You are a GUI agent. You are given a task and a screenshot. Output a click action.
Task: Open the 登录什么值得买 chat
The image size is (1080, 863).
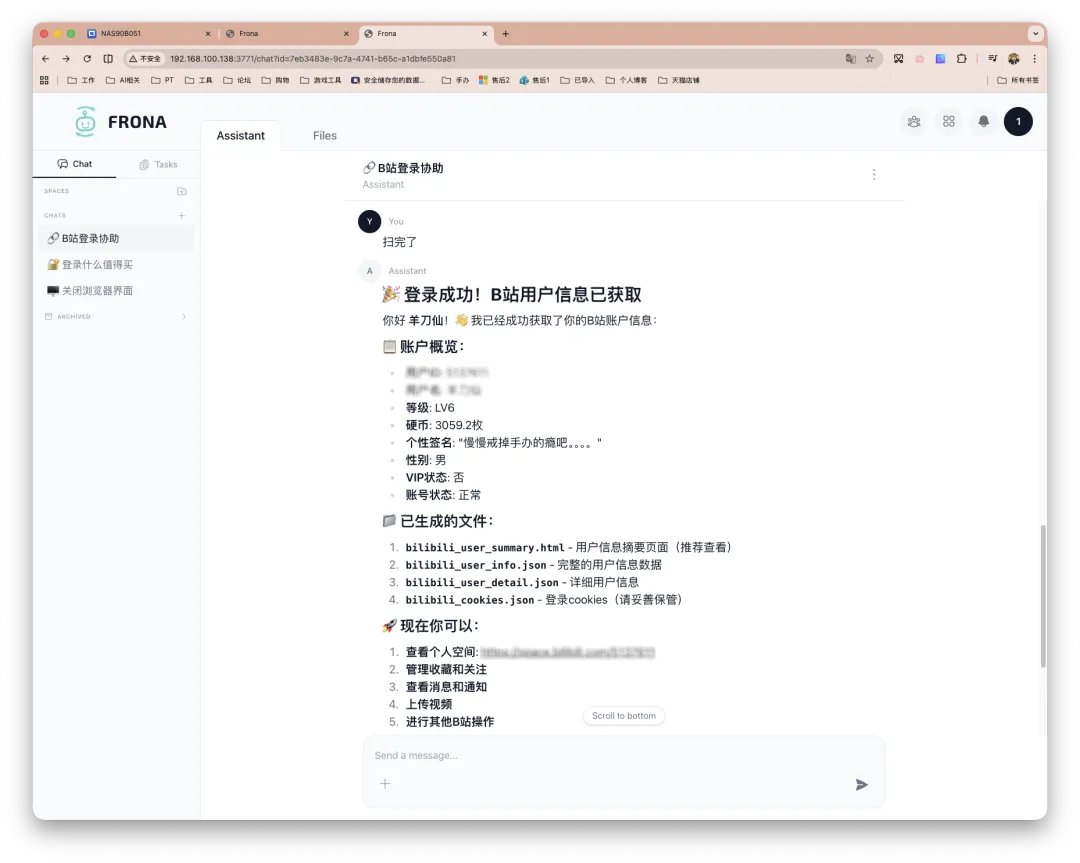coord(116,264)
